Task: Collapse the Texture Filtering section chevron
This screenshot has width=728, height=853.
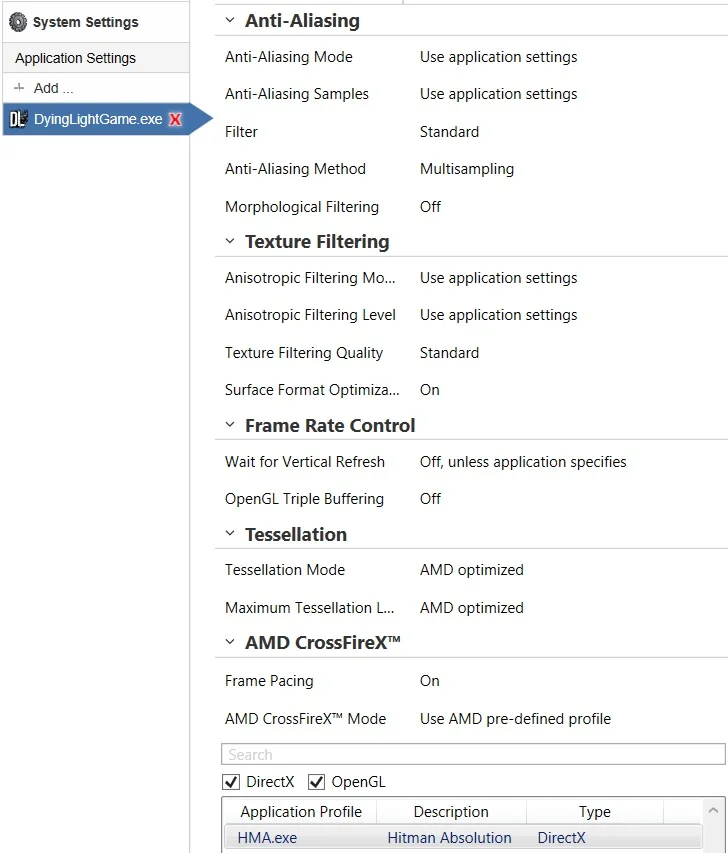Action: (x=230, y=241)
